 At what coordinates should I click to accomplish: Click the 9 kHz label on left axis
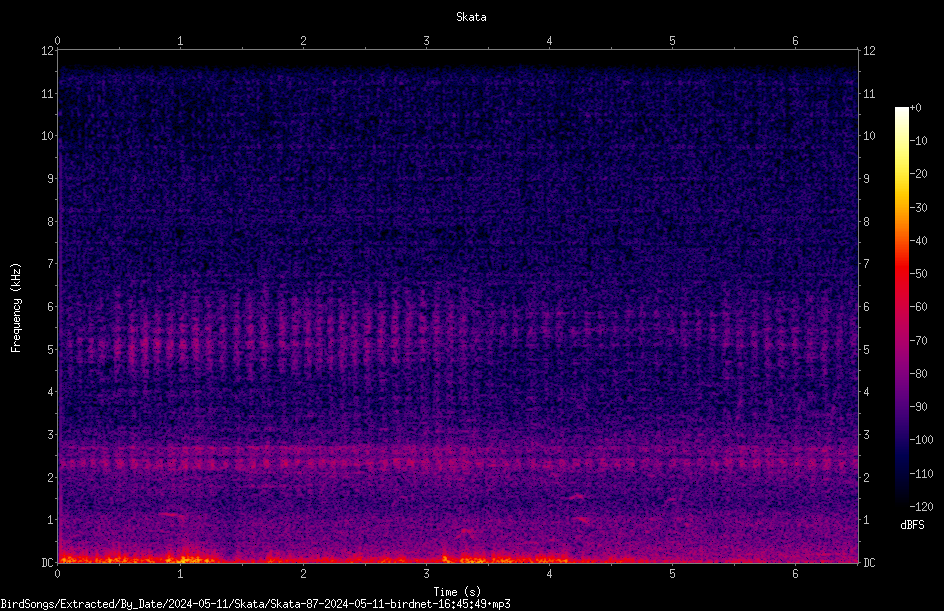click(x=51, y=179)
